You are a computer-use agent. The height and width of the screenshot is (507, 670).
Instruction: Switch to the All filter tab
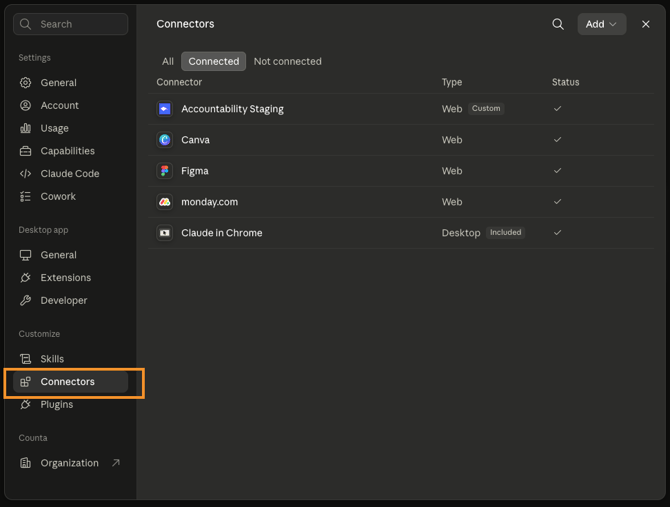pyautogui.click(x=168, y=61)
